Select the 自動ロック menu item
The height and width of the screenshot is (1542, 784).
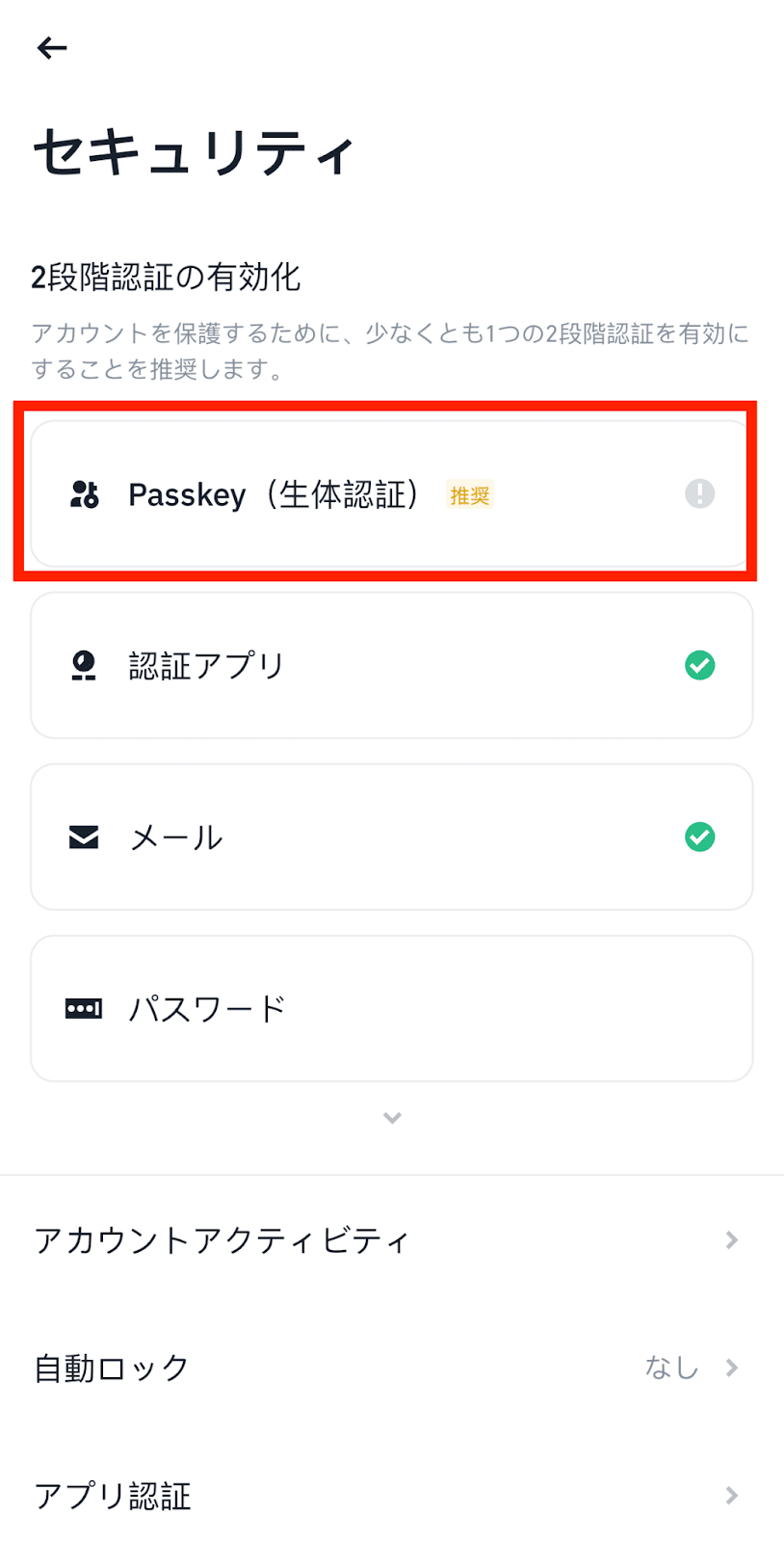pos(392,1368)
